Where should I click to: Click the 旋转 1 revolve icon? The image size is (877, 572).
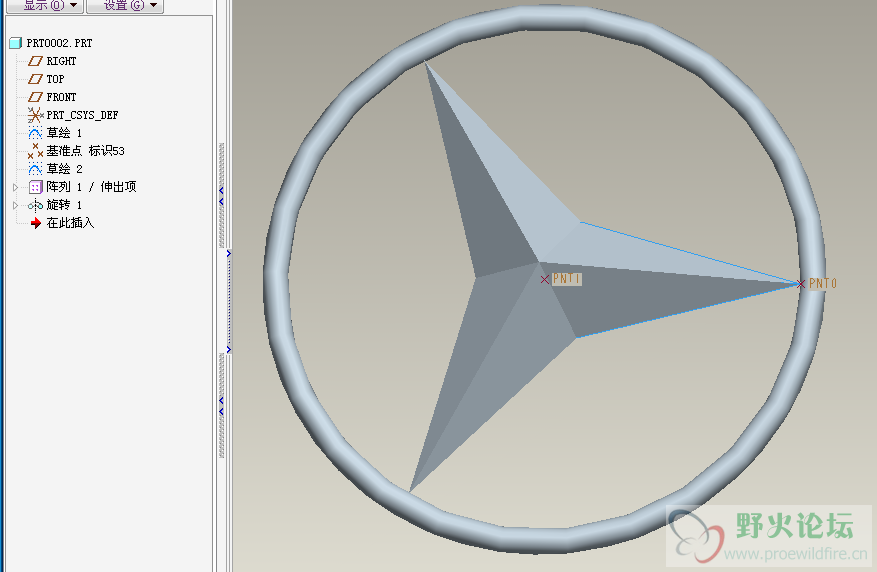[35, 205]
